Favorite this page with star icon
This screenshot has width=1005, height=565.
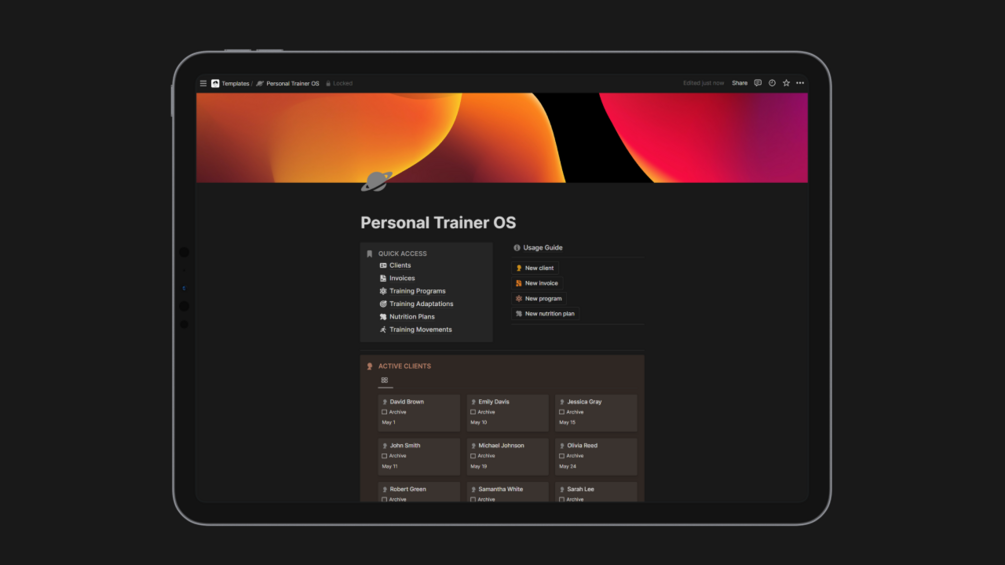(786, 83)
